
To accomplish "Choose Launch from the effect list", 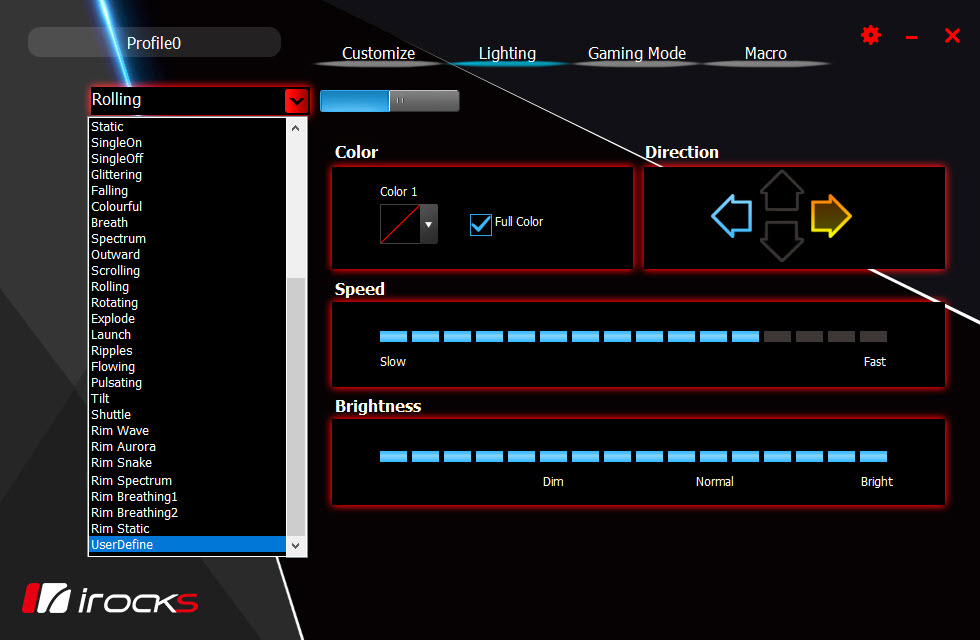I will click(188, 335).
